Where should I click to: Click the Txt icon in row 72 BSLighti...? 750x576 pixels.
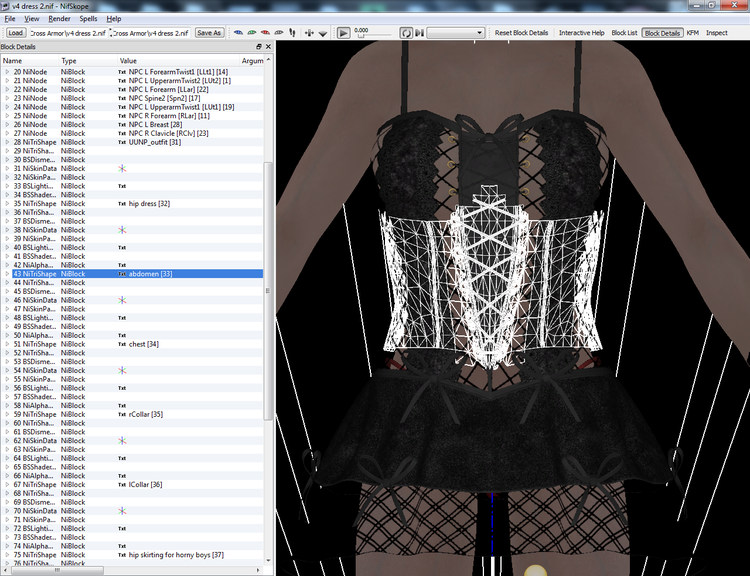[x=122, y=529]
